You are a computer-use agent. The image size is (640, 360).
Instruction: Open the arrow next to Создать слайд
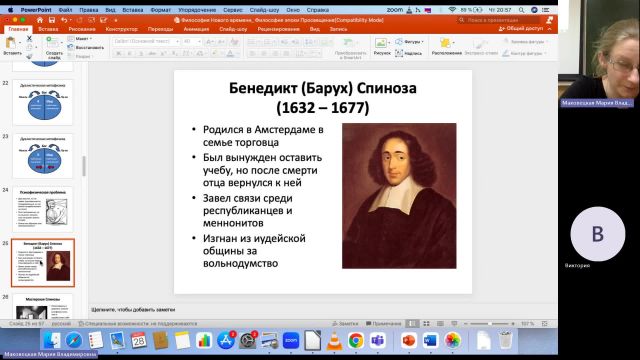[62, 42]
